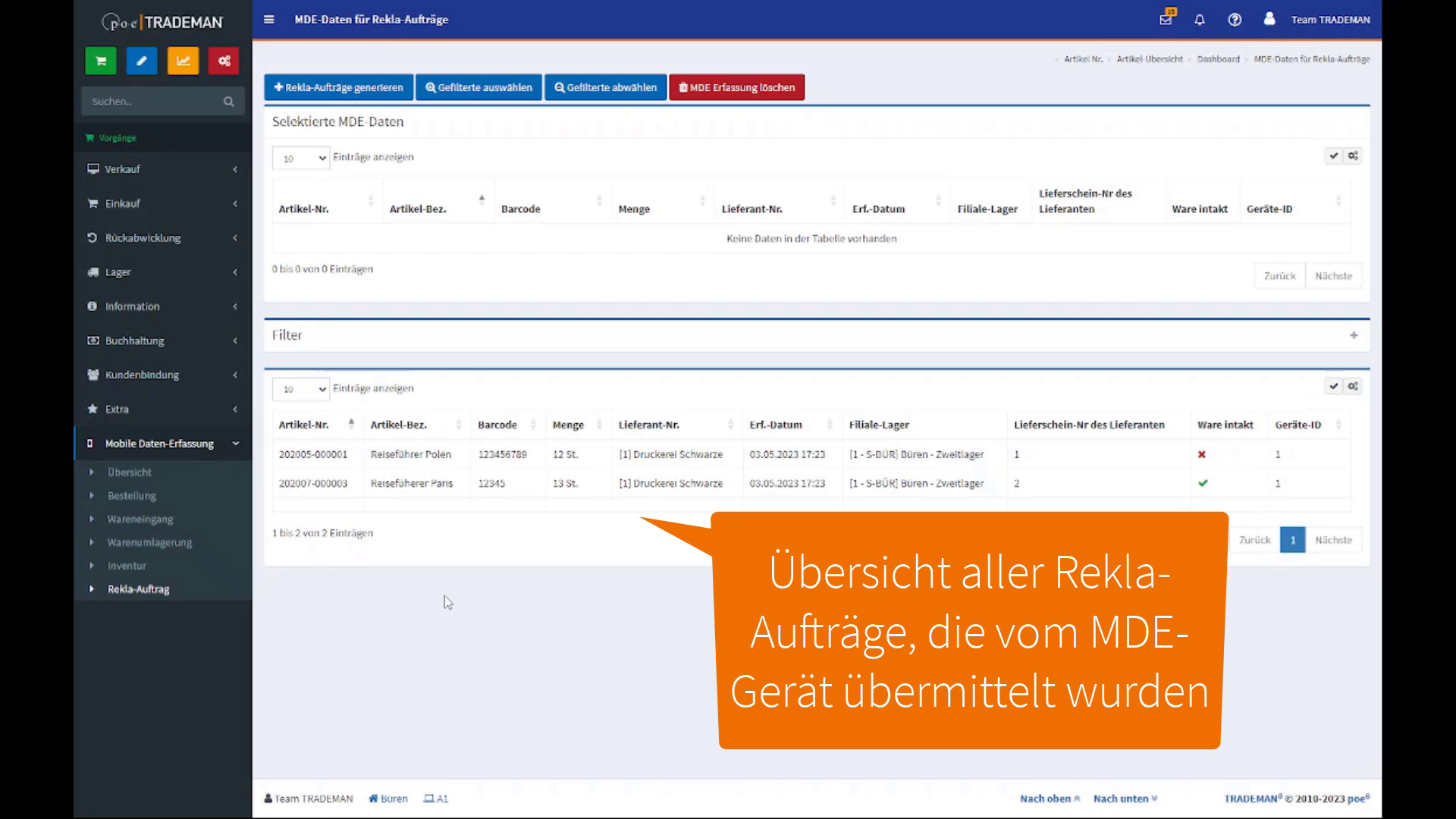Expand the Verkauf menu

click(163, 169)
